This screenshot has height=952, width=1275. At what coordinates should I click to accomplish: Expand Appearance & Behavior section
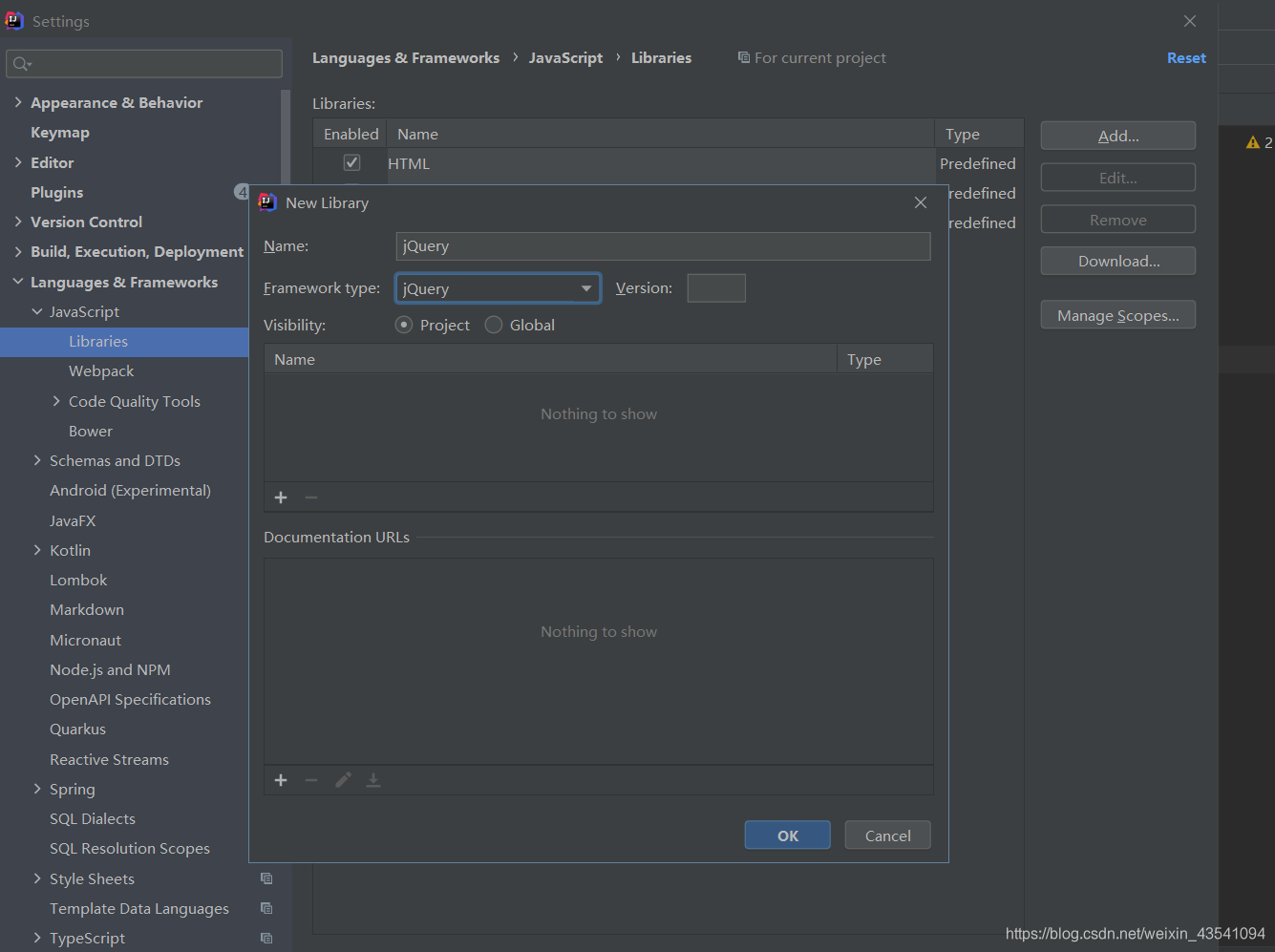pyautogui.click(x=18, y=102)
